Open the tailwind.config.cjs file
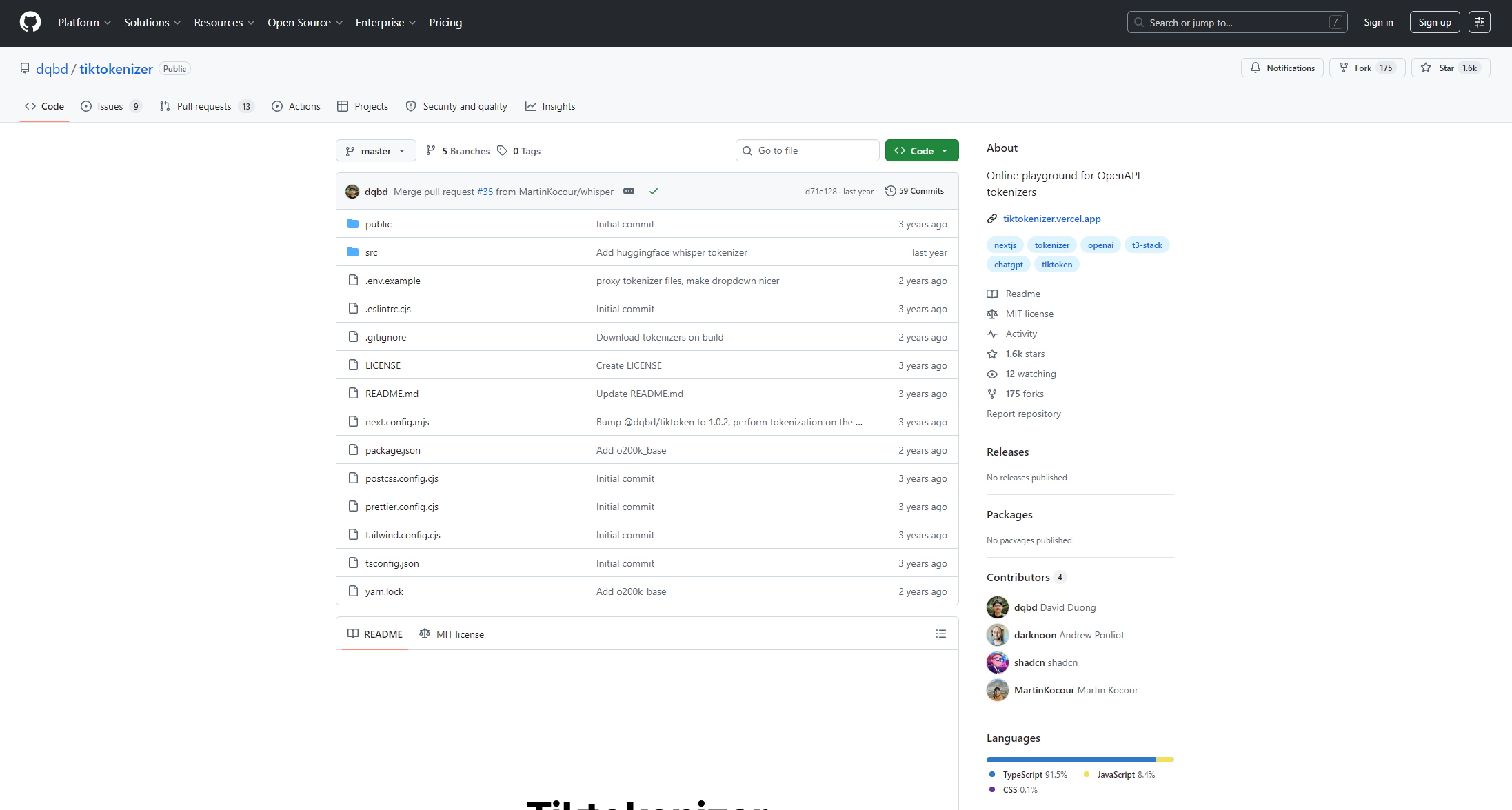This screenshot has height=810, width=1512. (x=403, y=535)
